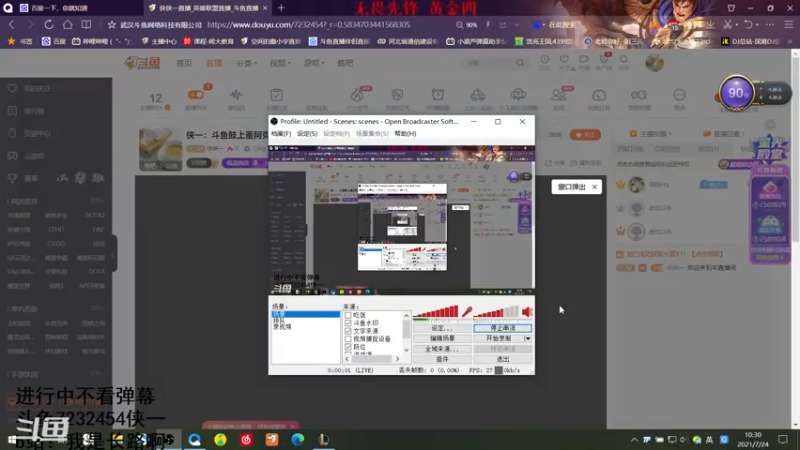Click the 退出 exit button in OBS
Viewport: 800px width, 450px height.
pyautogui.click(x=503, y=359)
